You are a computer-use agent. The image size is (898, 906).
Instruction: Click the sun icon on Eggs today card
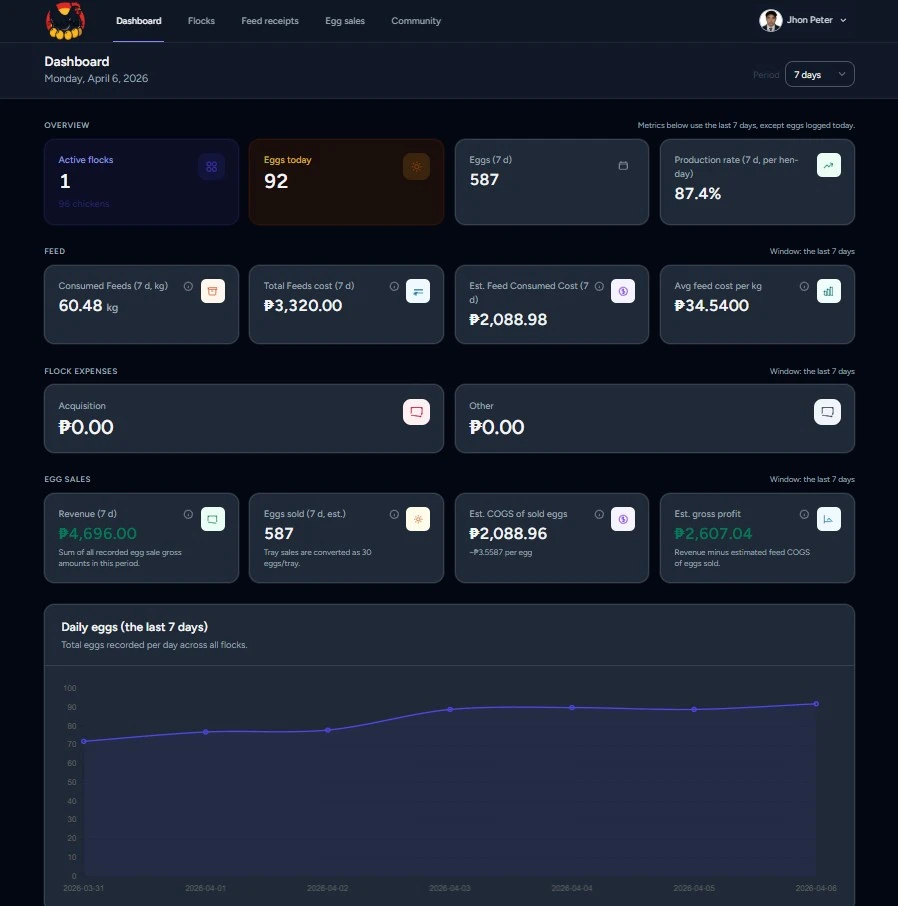416,167
